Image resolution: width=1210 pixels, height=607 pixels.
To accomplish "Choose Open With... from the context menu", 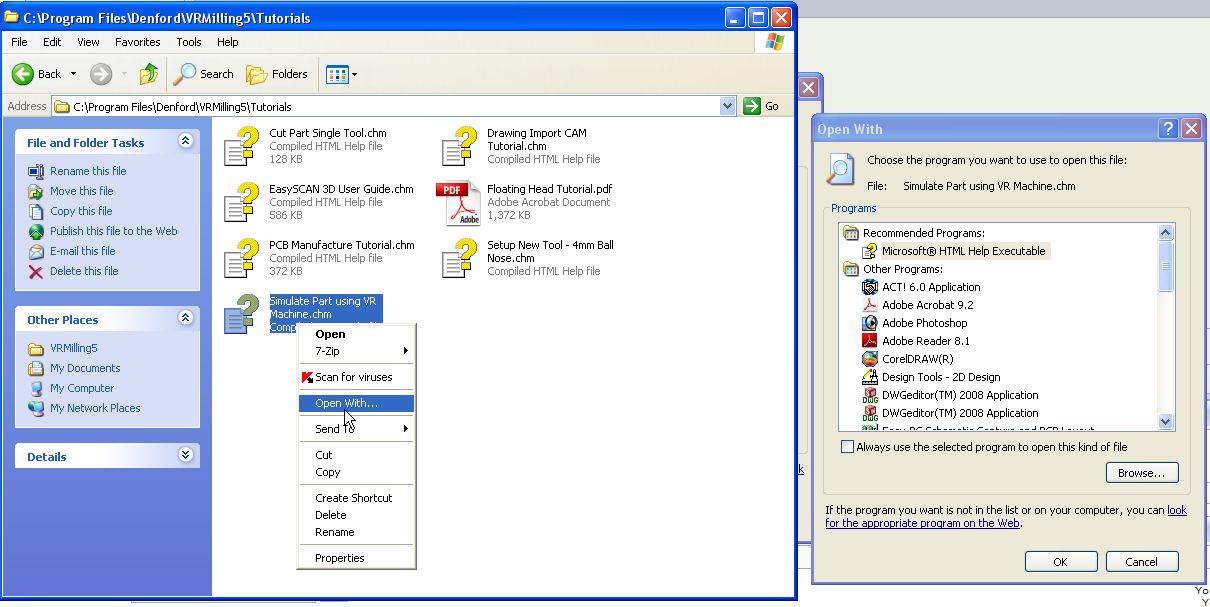I will 346,403.
